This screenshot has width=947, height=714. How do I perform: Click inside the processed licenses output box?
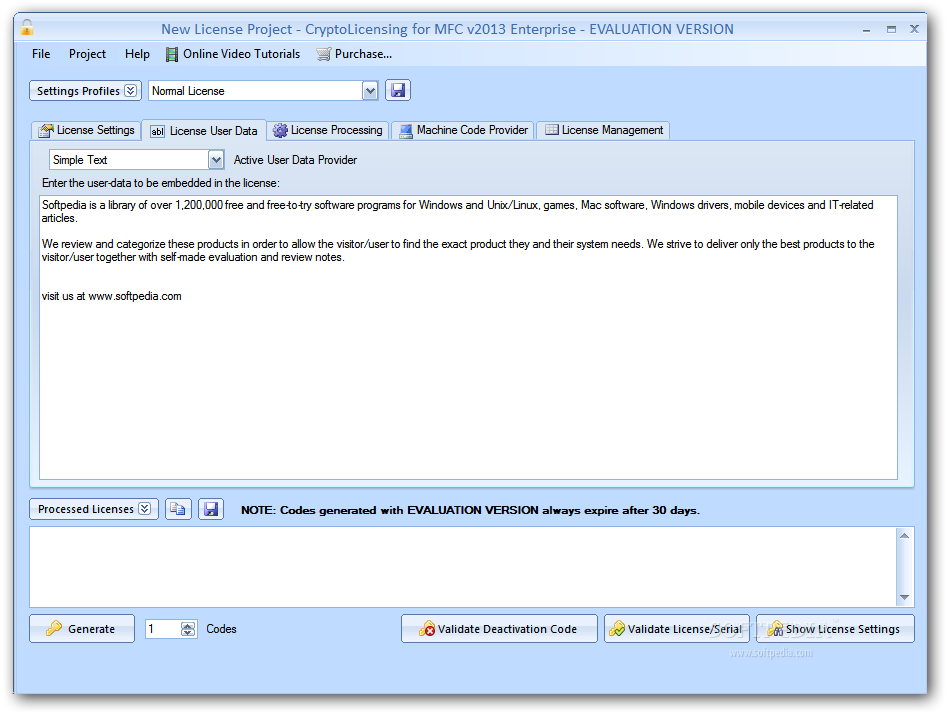(x=463, y=567)
